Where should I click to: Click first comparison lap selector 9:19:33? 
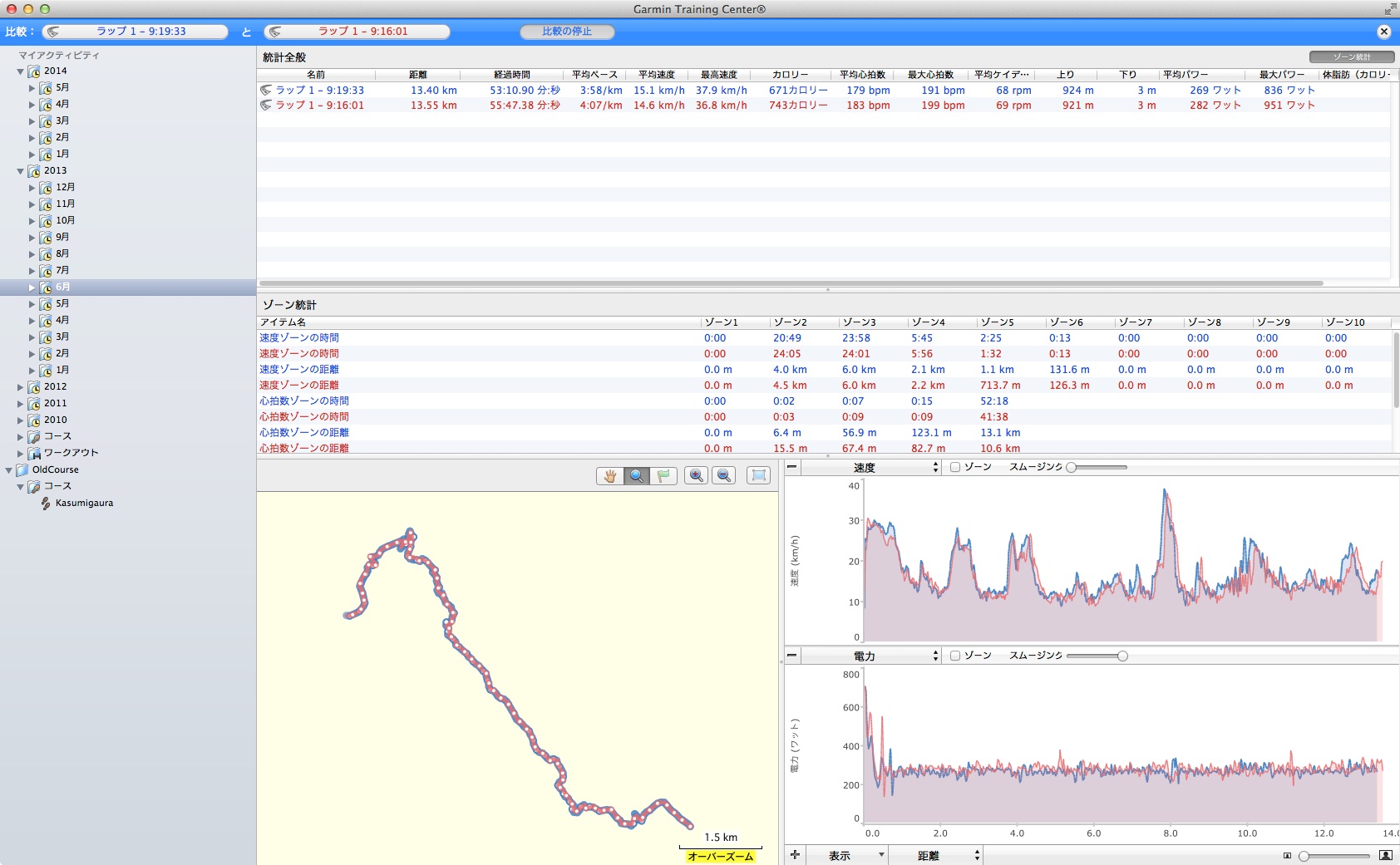(135, 32)
